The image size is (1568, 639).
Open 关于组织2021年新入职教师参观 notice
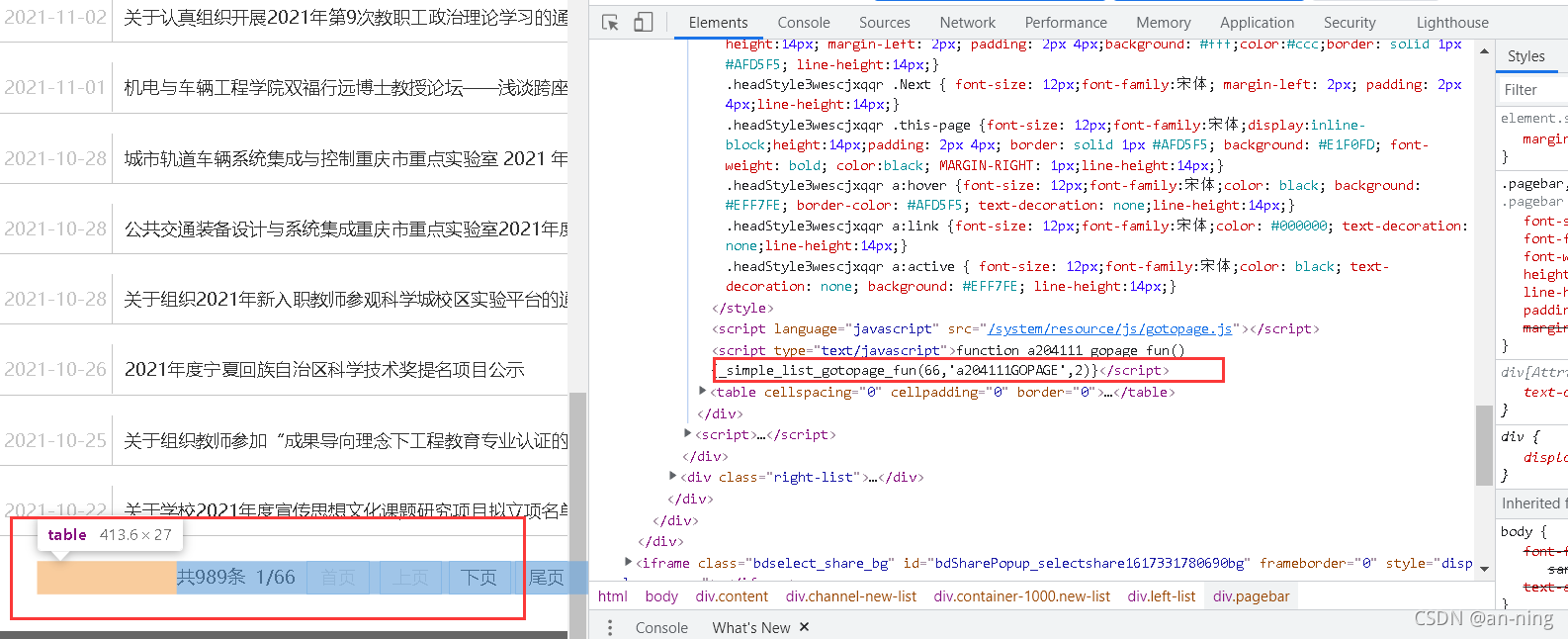[x=346, y=299]
